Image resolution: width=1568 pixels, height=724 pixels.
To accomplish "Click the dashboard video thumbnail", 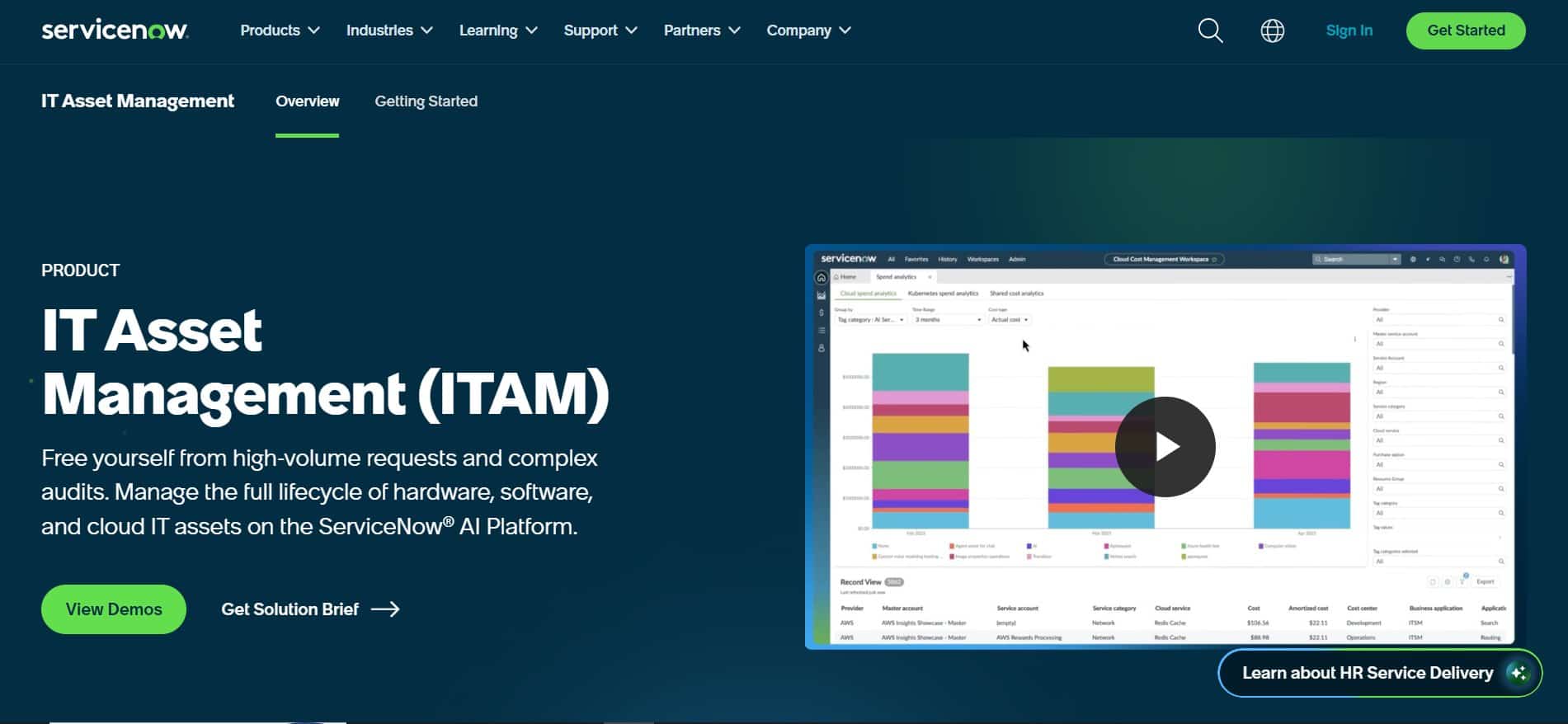I will click(x=1165, y=446).
